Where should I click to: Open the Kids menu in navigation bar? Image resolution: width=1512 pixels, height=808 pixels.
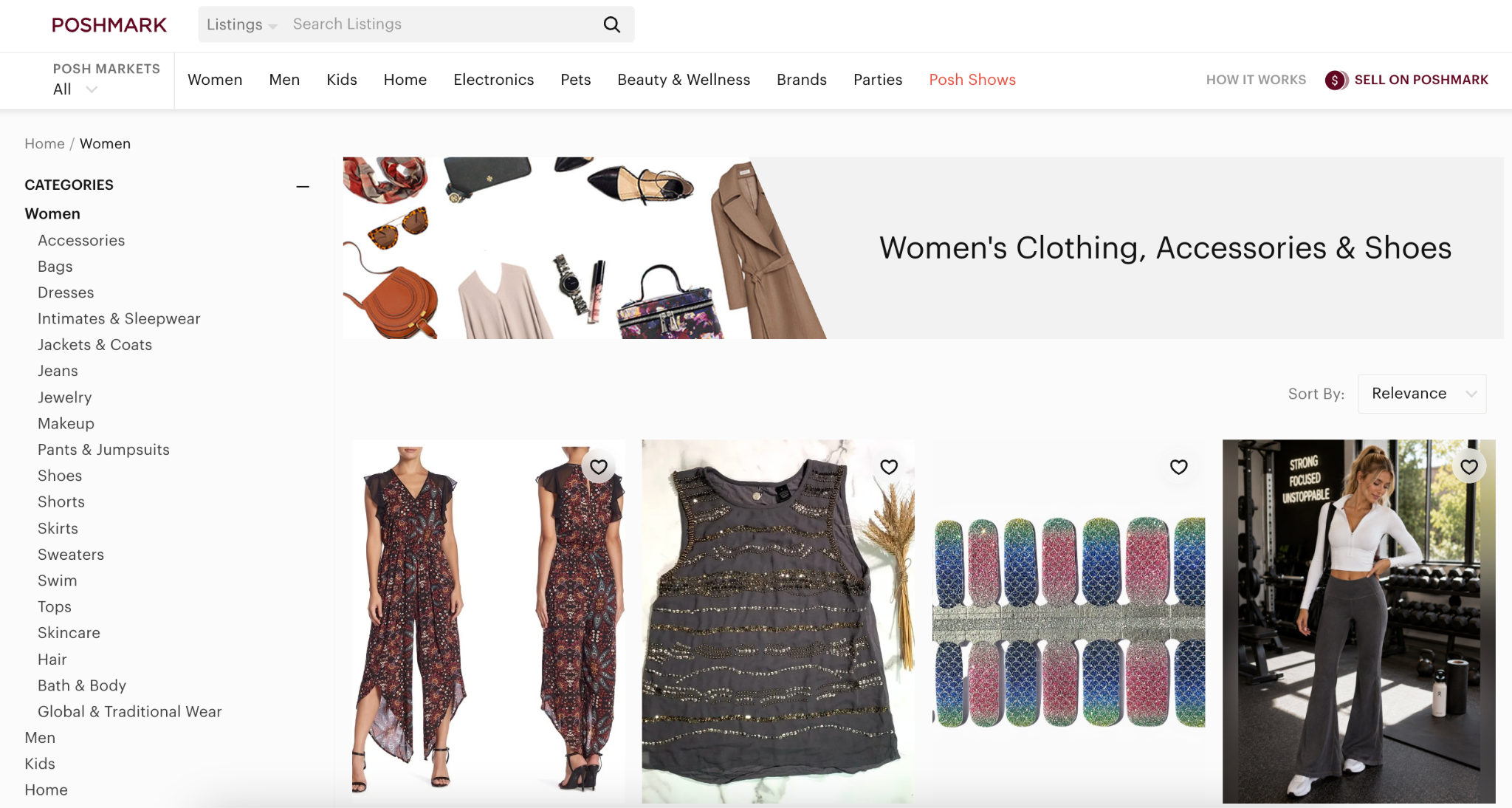(x=342, y=80)
